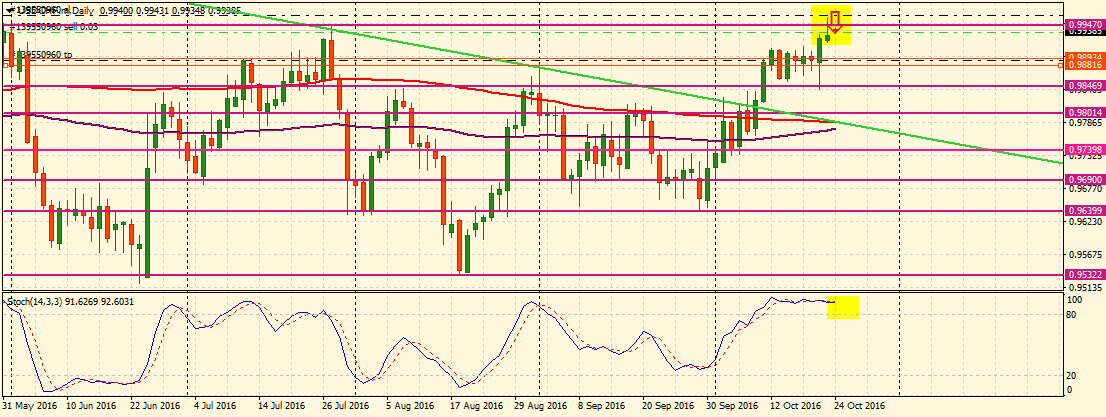Click the '17 Aug 2016' date label
This screenshot has height=417, width=1106.
tap(476, 406)
